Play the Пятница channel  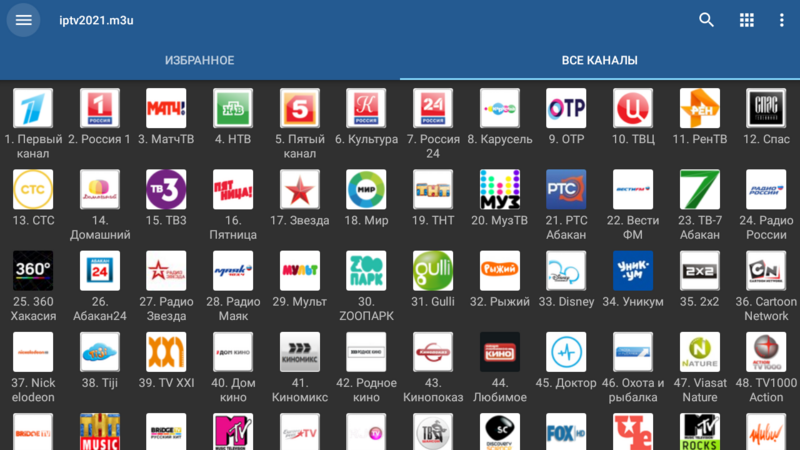coord(233,189)
